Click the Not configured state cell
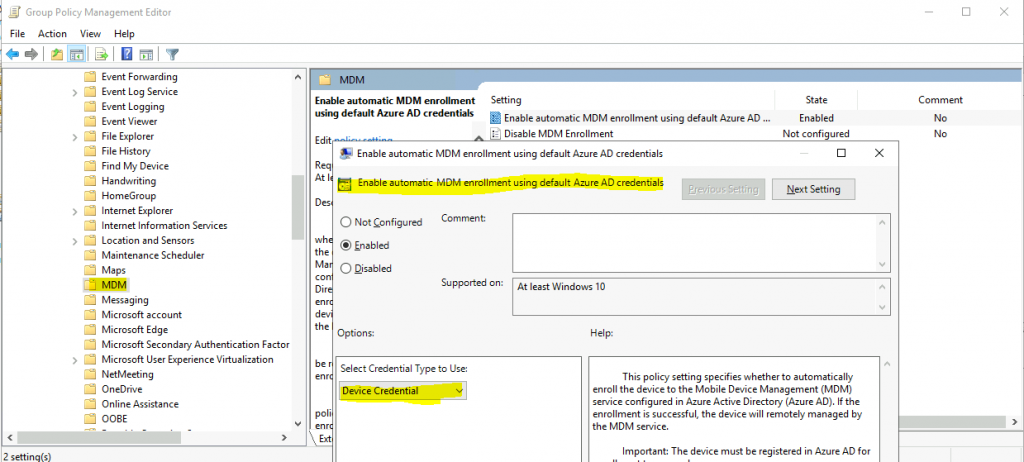The width and height of the screenshot is (1024, 462). pos(816,134)
